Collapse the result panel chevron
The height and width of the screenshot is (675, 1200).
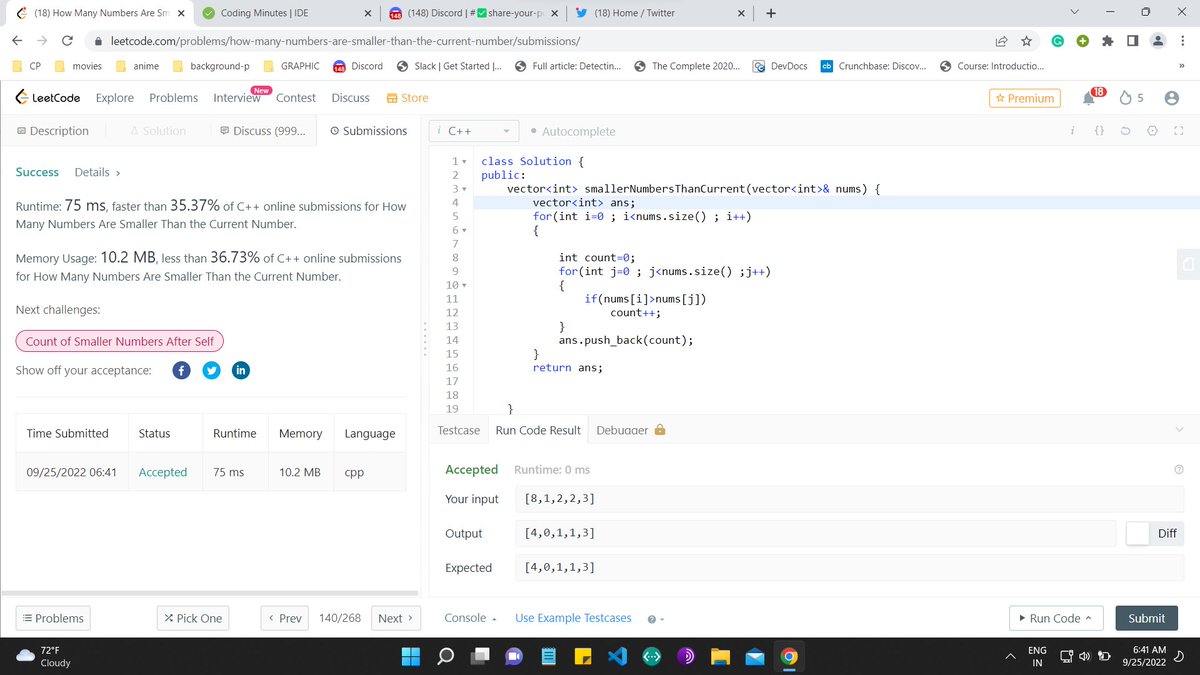[1179, 430]
